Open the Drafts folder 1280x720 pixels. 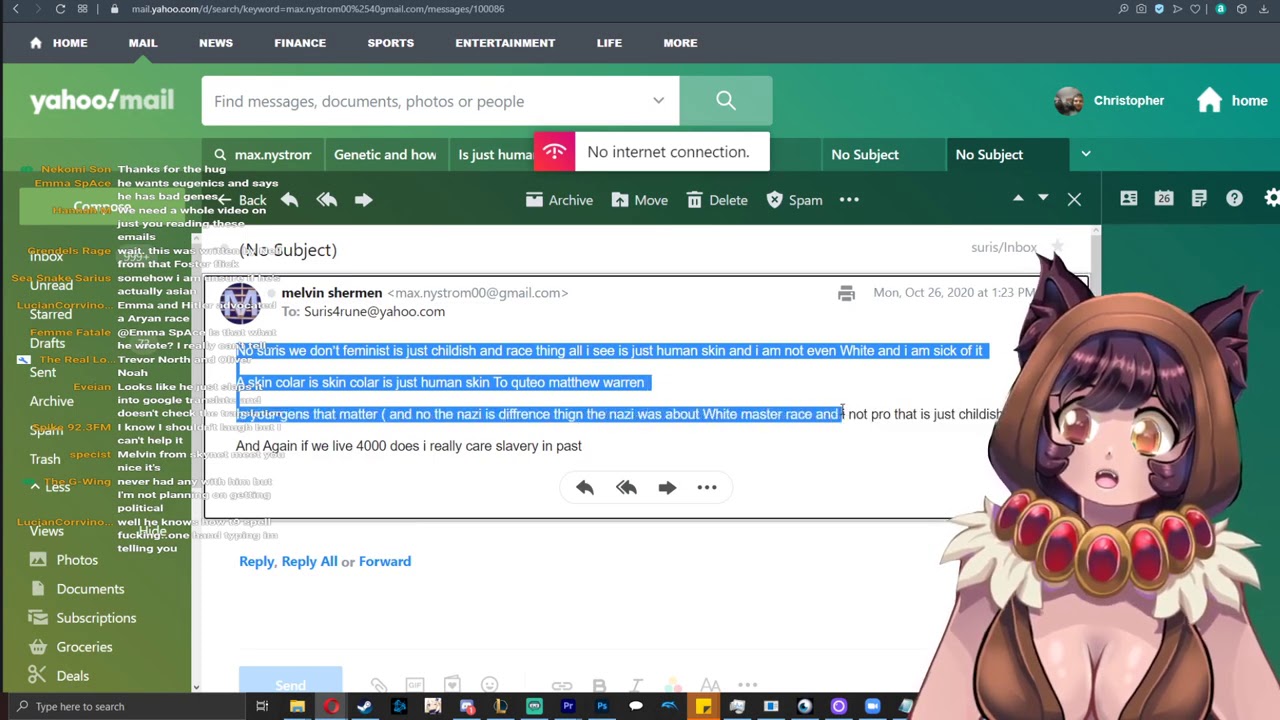(47, 343)
